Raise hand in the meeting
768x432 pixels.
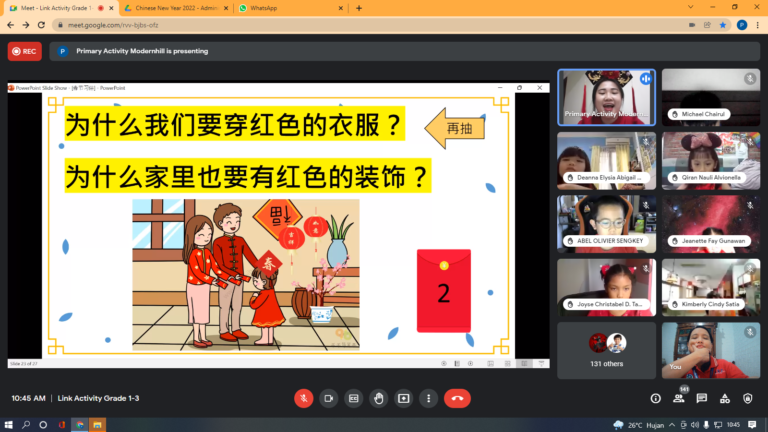point(378,398)
